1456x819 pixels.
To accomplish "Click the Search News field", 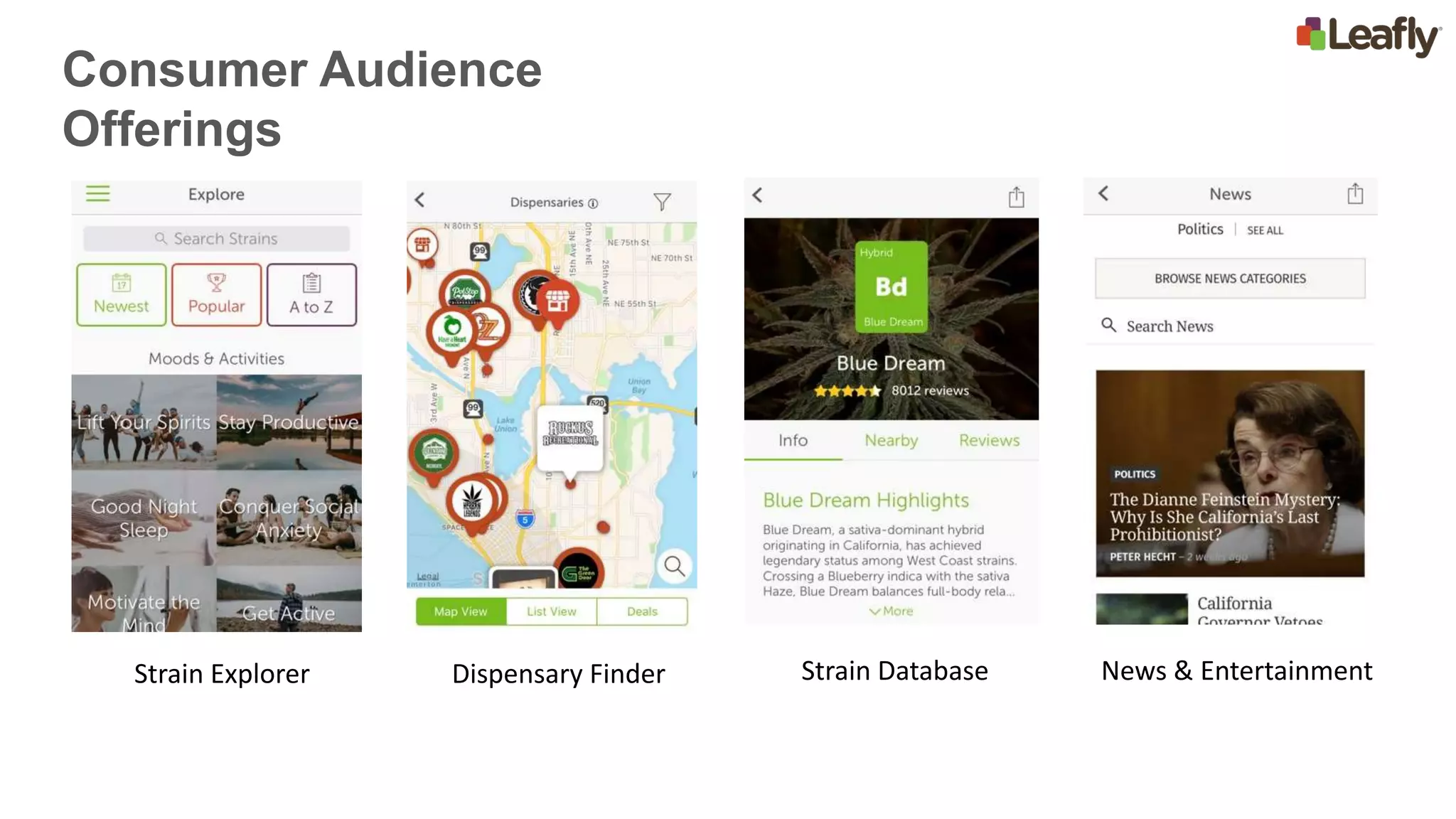I will (1230, 326).
